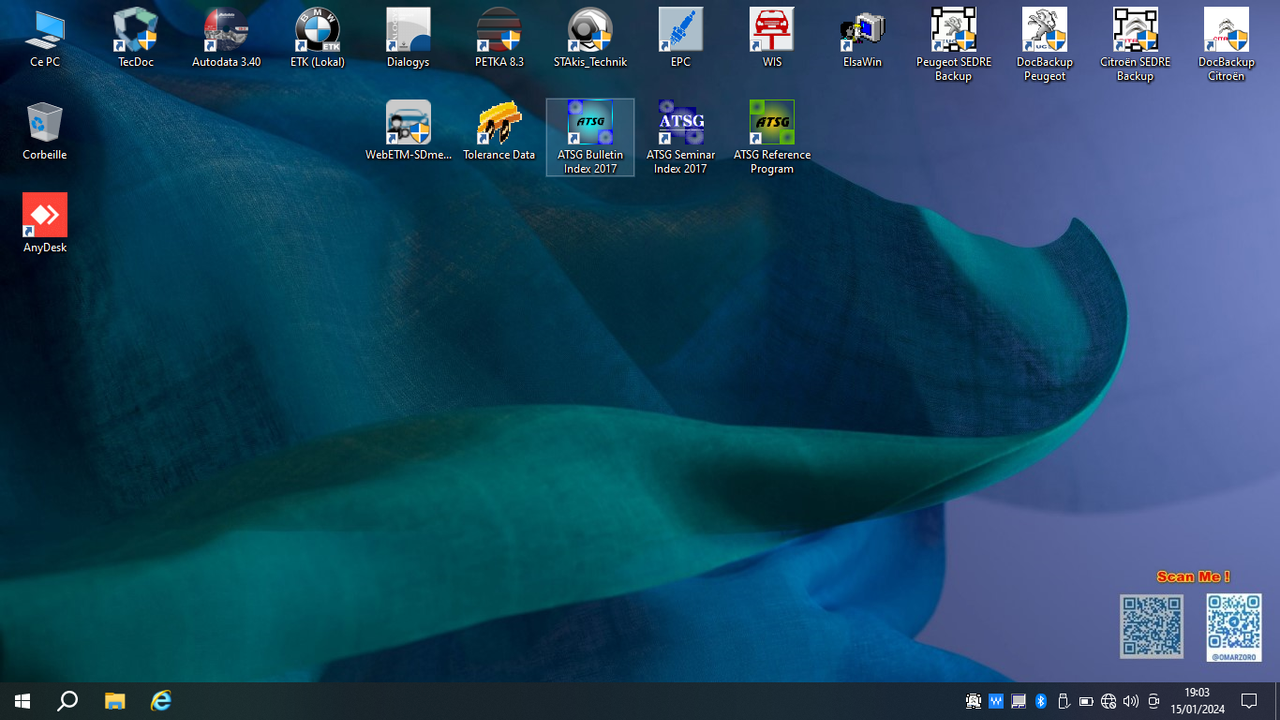Select ATSG Bulletin Index 2017 icon
Image resolution: width=1280 pixels, height=720 pixels.
pyautogui.click(x=590, y=137)
